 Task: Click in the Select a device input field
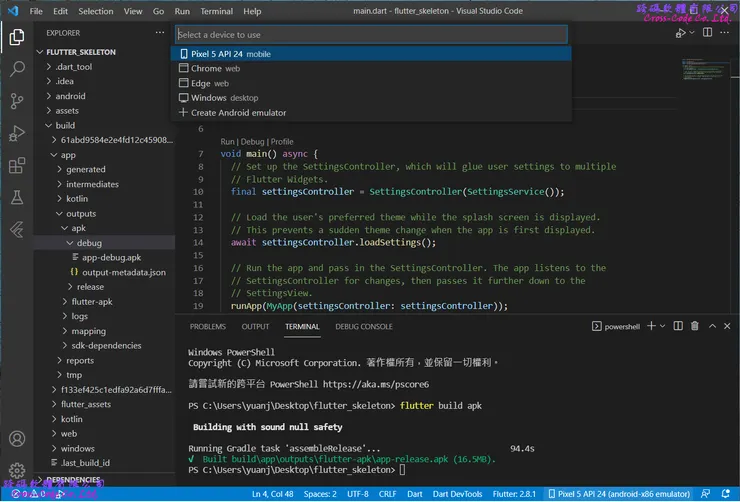pyautogui.click(x=370, y=34)
